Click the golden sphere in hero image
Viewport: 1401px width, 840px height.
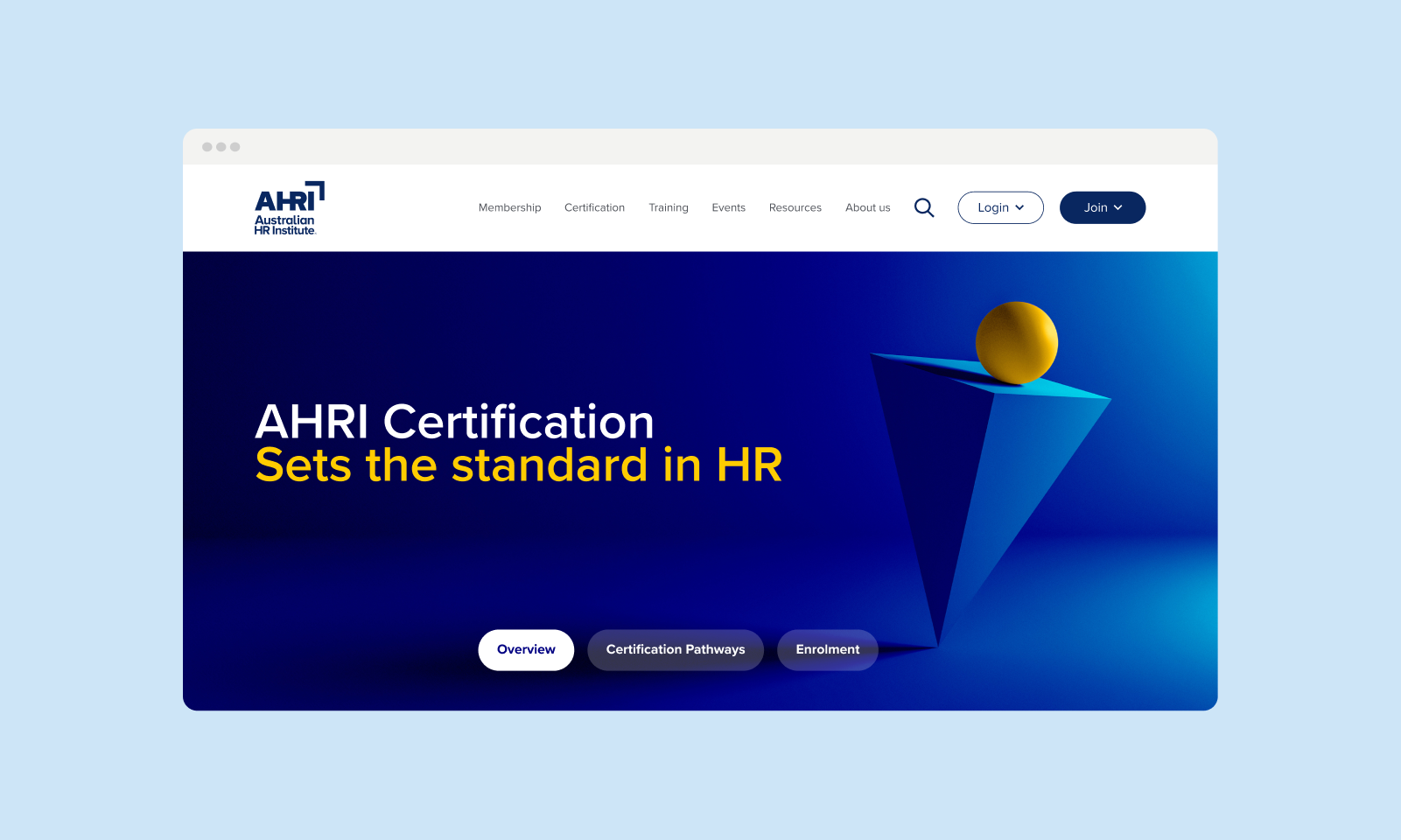point(1016,342)
